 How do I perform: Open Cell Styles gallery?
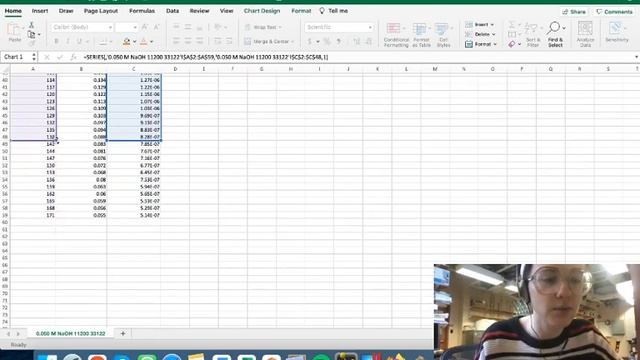pos(443,35)
